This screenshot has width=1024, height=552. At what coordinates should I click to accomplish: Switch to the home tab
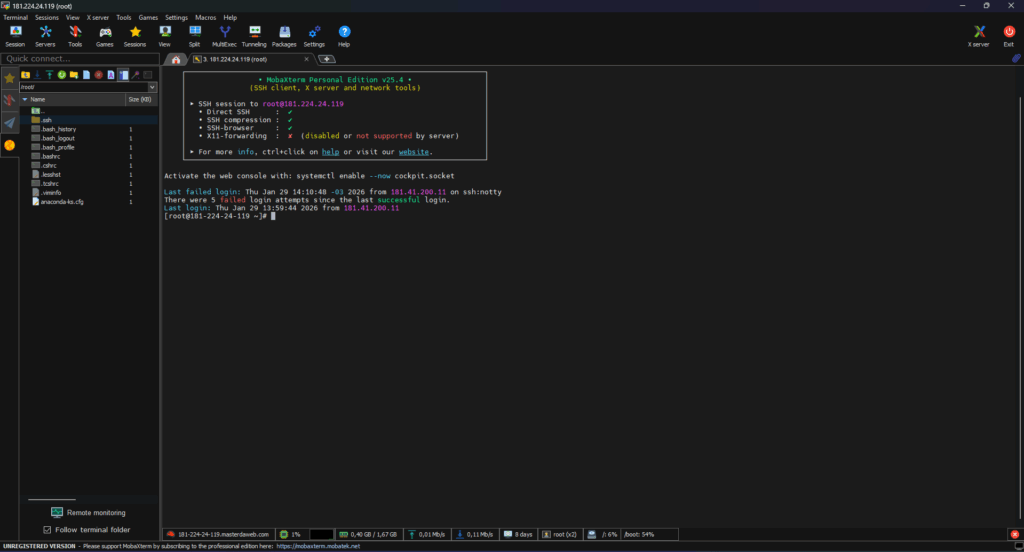click(176, 59)
